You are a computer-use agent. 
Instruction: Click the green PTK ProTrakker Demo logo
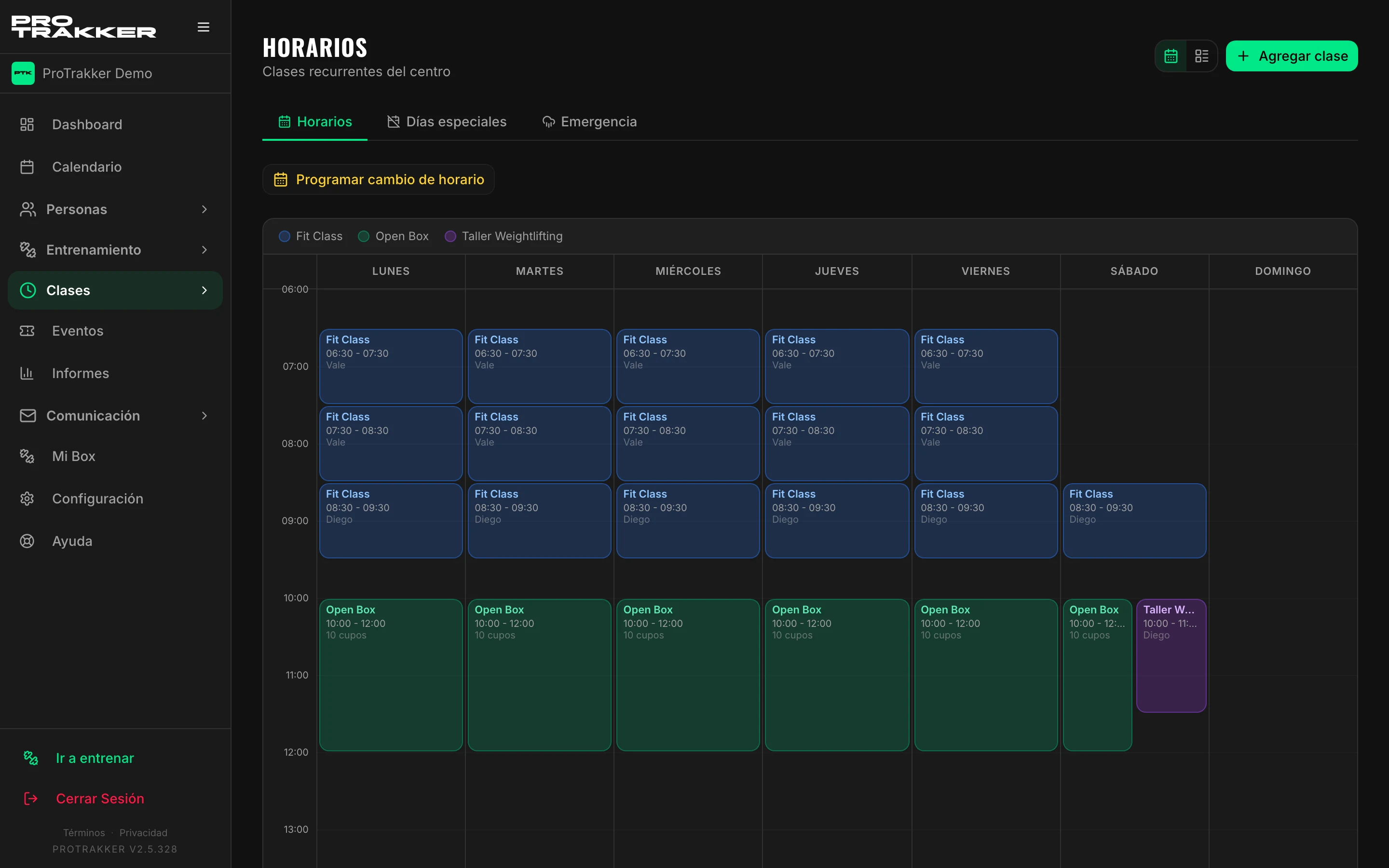23,73
